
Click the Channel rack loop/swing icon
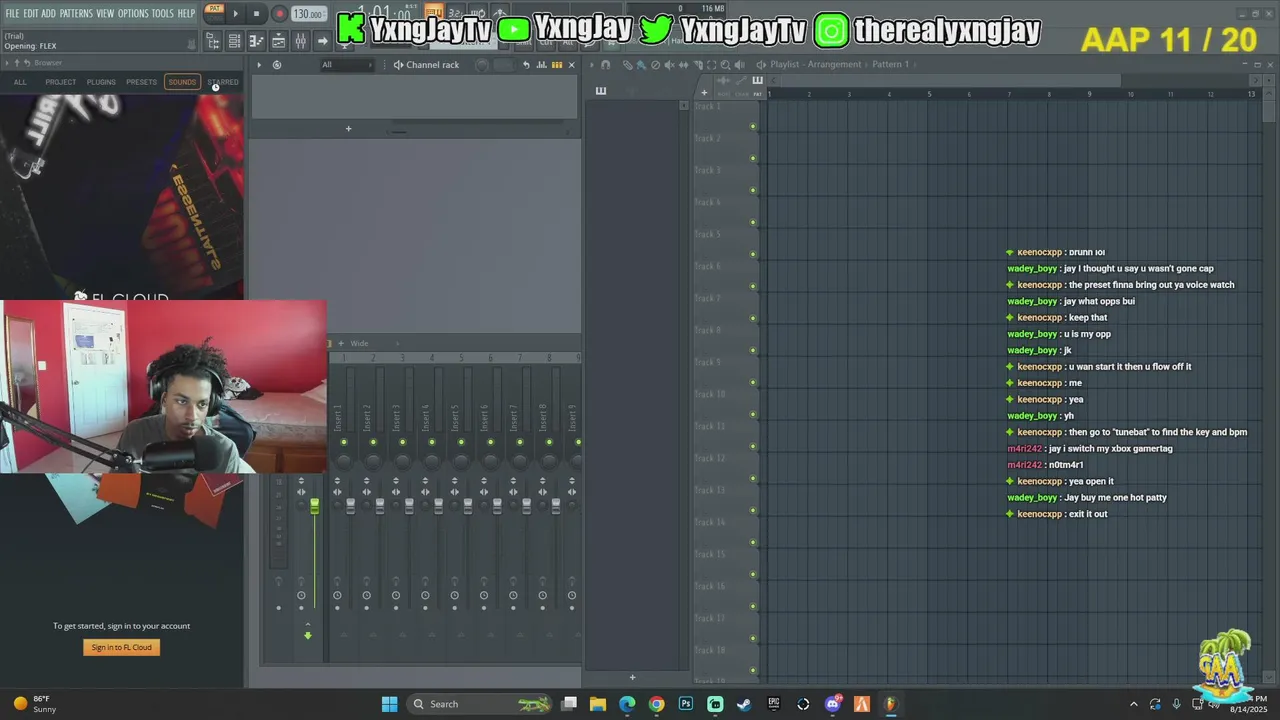pos(277,65)
